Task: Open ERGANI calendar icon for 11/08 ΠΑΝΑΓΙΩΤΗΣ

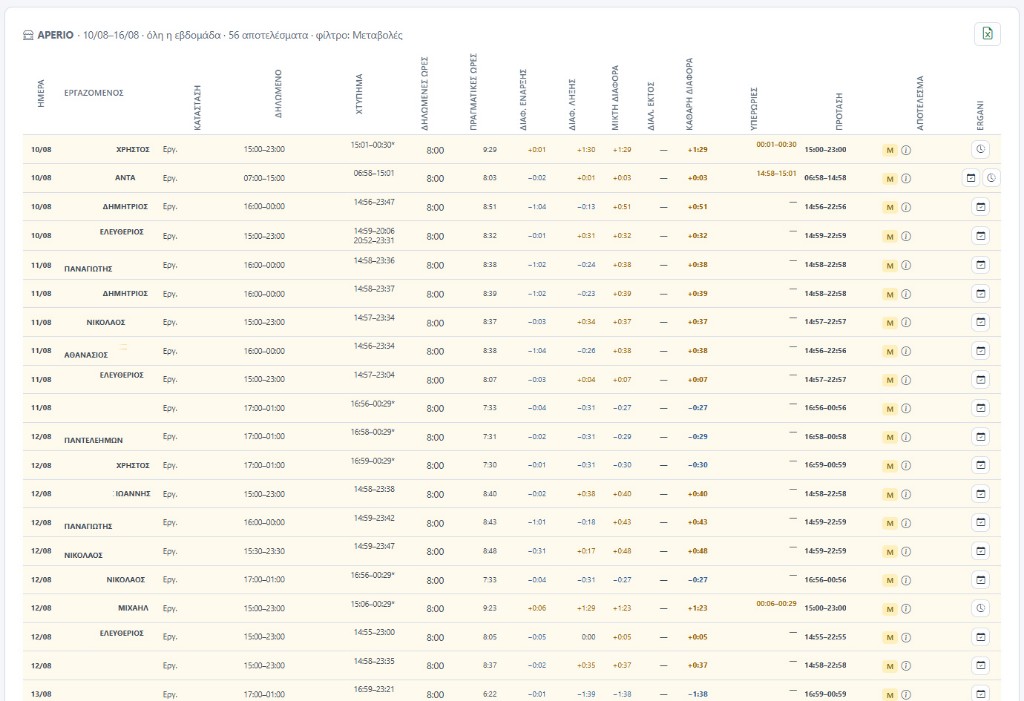Action: 980,265
